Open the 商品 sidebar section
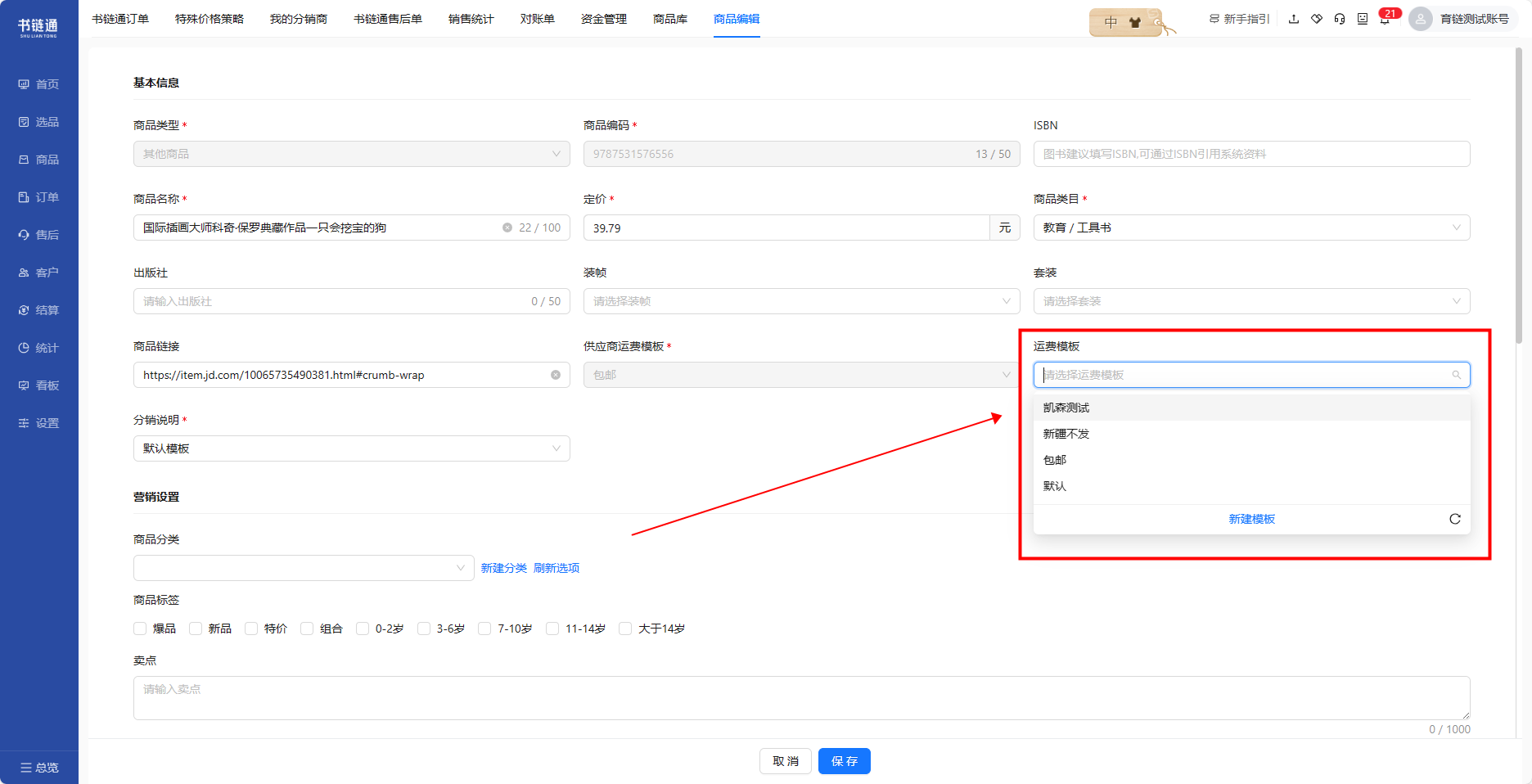This screenshot has width=1532, height=784. 38,160
